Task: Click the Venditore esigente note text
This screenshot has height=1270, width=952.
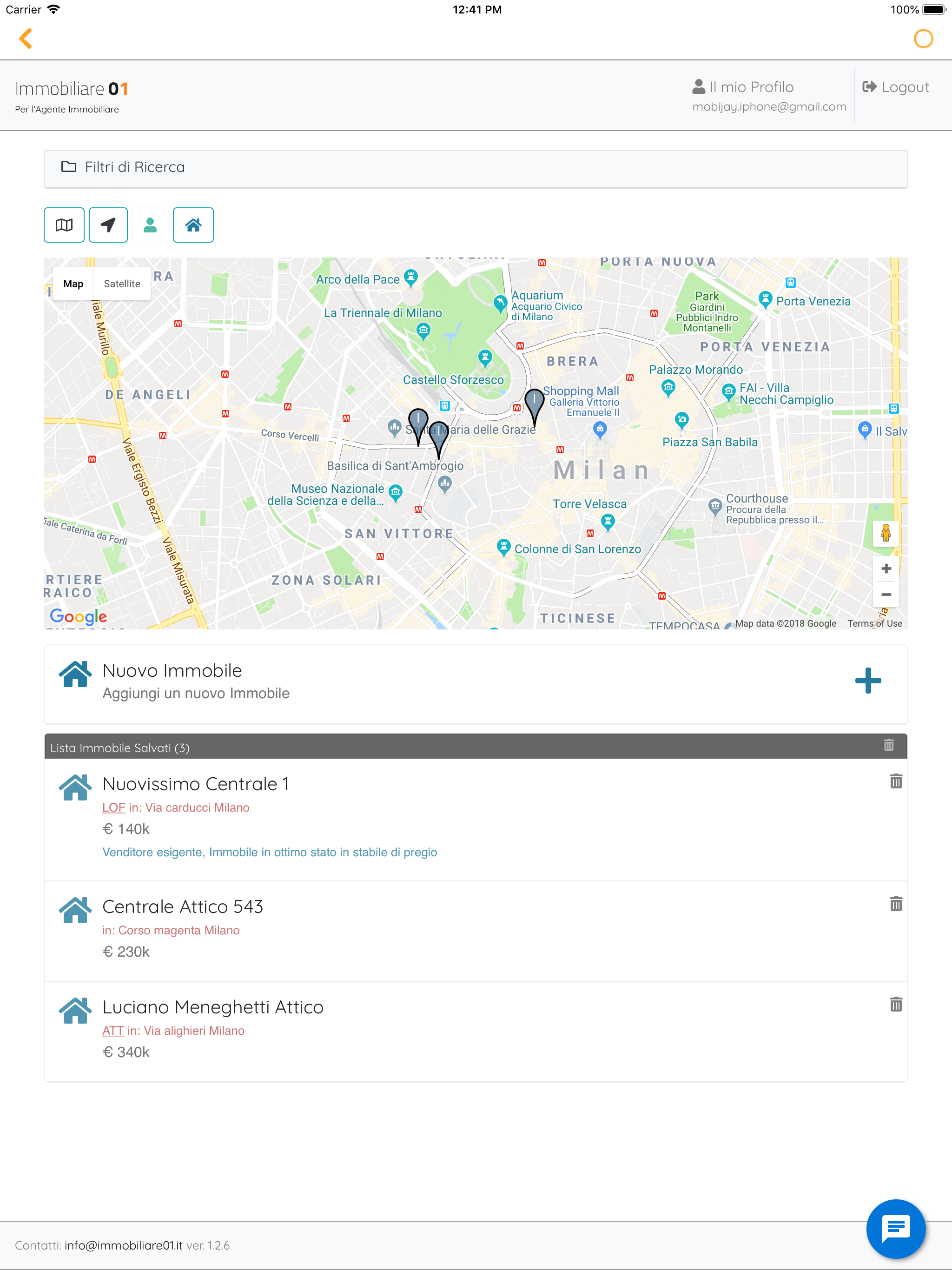Action: point(269,852)
